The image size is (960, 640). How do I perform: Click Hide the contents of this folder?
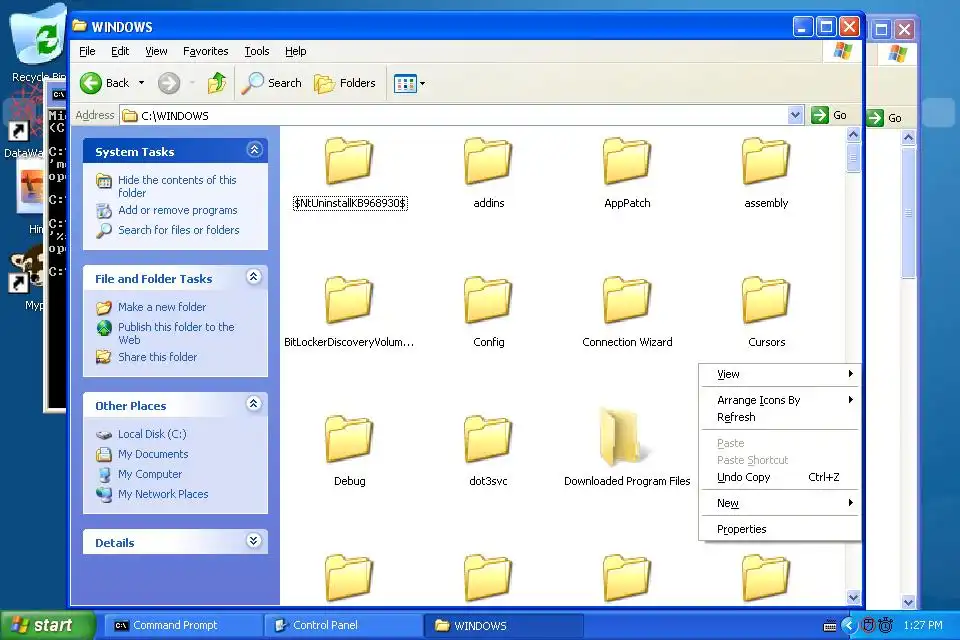pos(177,186)
